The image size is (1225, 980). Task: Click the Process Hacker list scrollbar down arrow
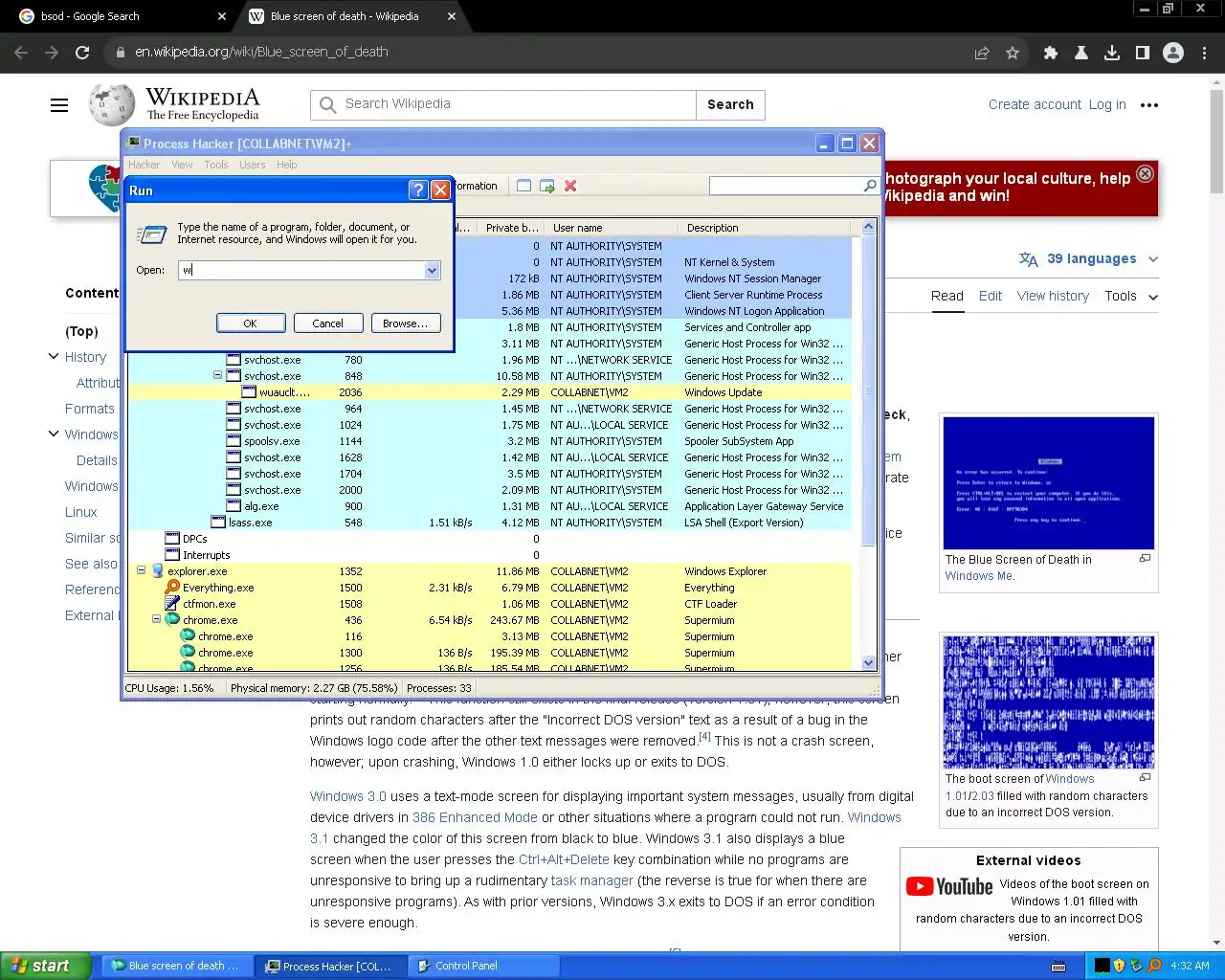pos(869,662)
